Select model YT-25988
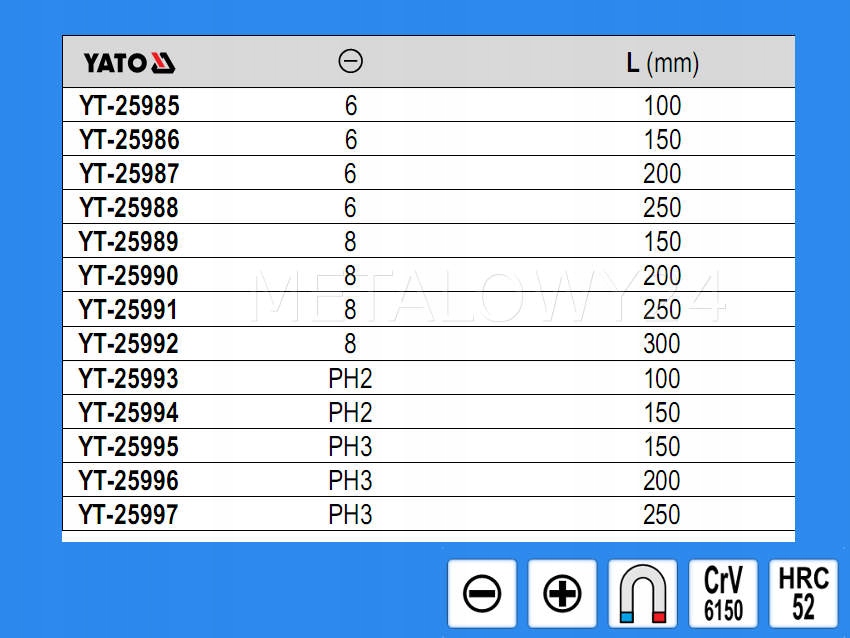The image size is (850, 638). 129,208
